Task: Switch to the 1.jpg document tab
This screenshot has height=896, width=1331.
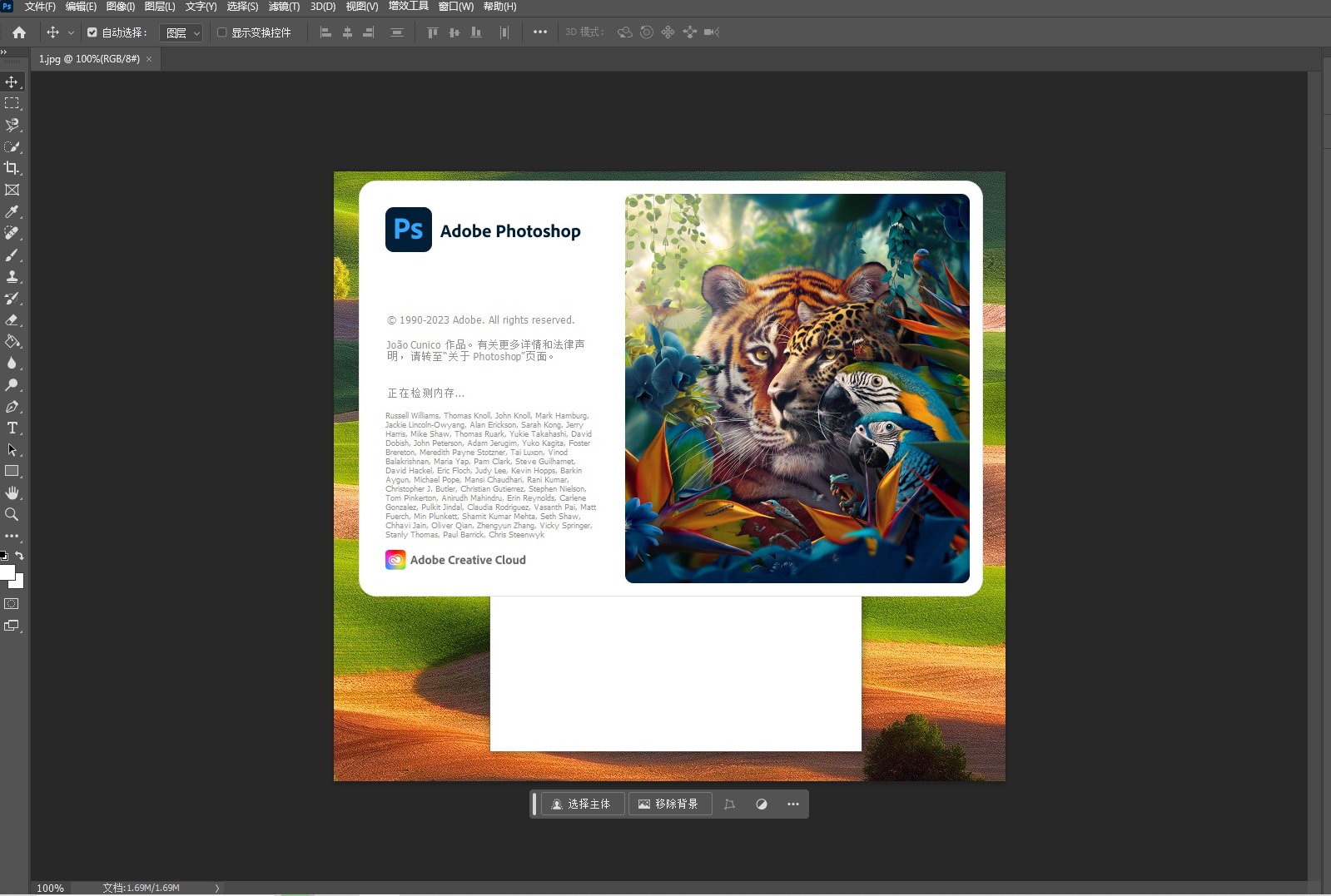Action: point(89,59)
